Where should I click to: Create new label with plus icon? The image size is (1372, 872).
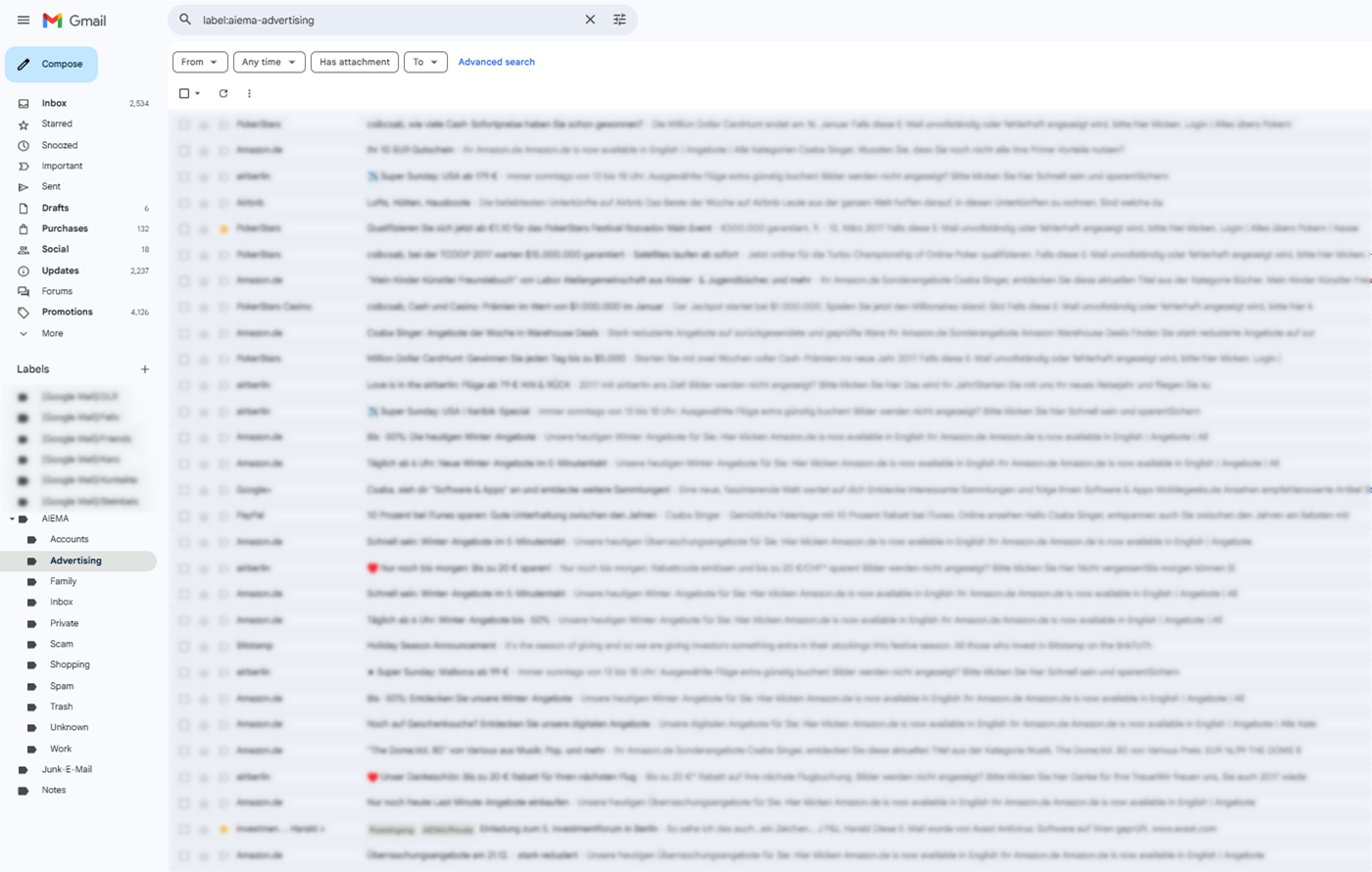145,369
